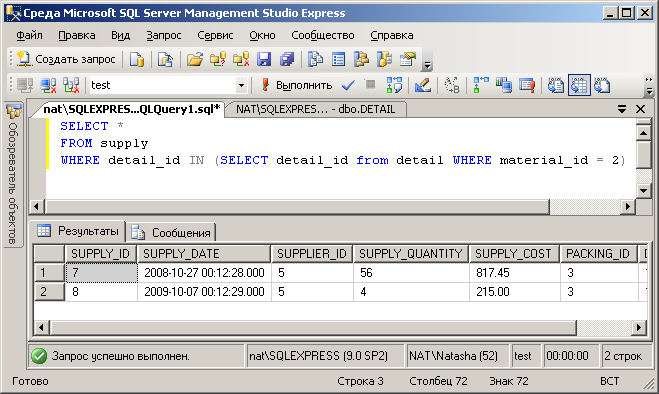The image size is (659, 394).
Task: Open the Справка menu
Action: coord(392,35)
